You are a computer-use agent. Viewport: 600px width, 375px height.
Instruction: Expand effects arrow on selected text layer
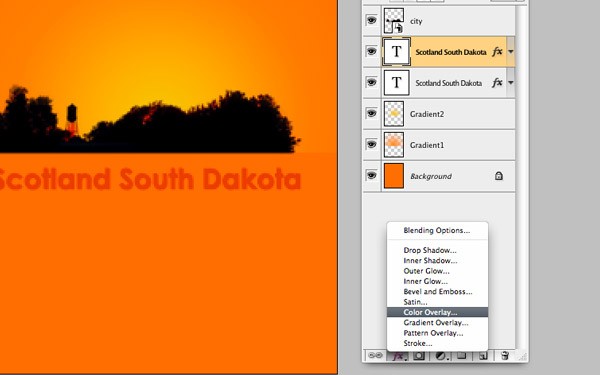pos(510,52)
